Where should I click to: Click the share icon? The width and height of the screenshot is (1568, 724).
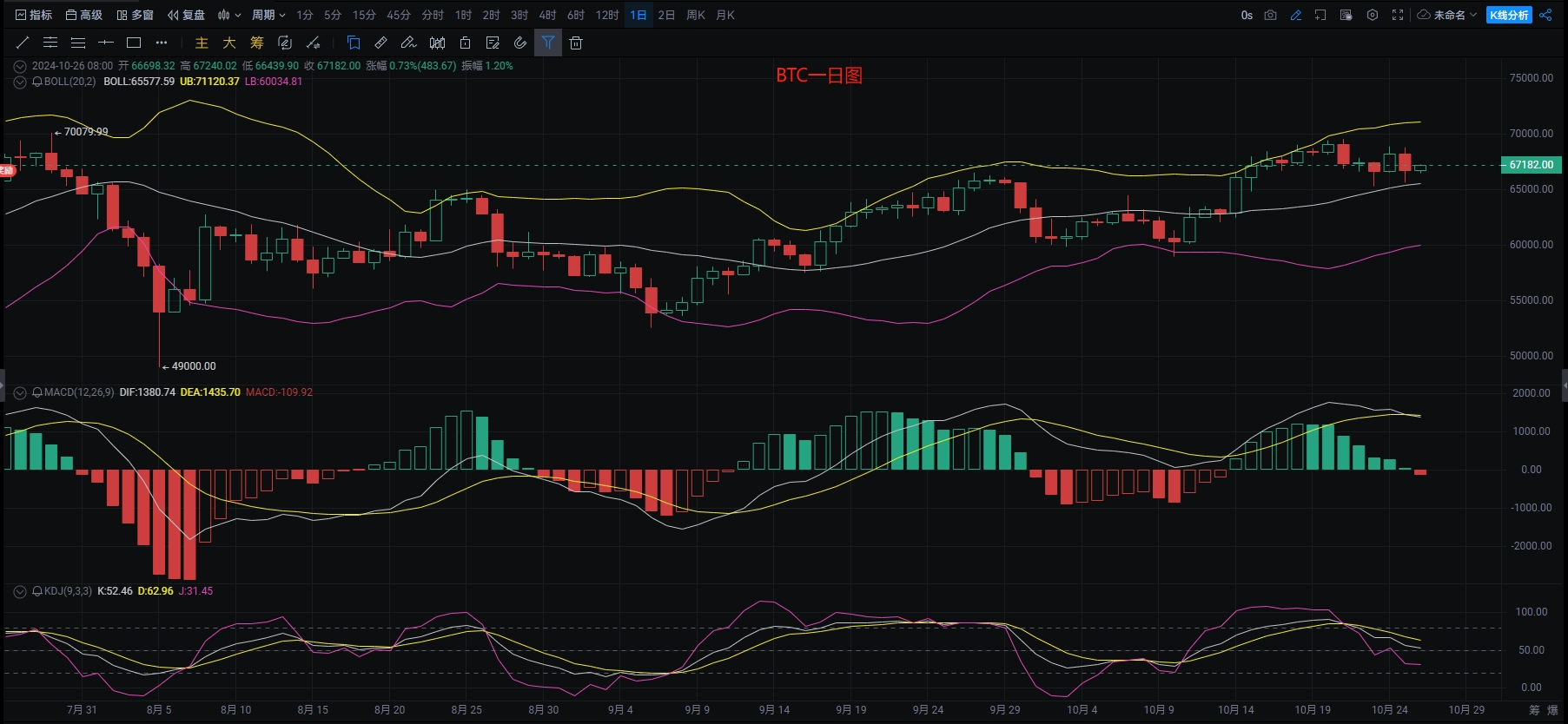[1545, 15]
